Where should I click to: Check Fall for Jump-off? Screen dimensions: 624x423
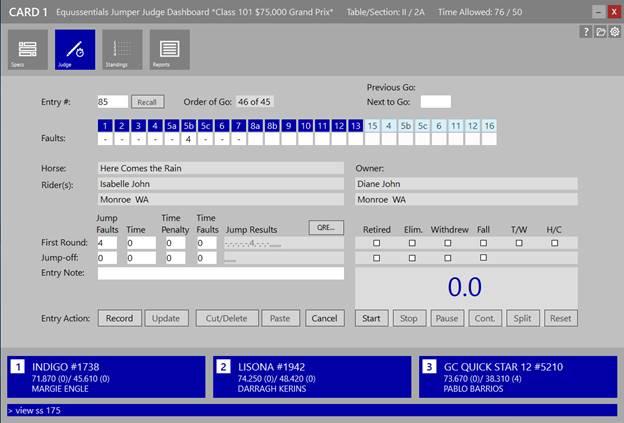[483, 258]
